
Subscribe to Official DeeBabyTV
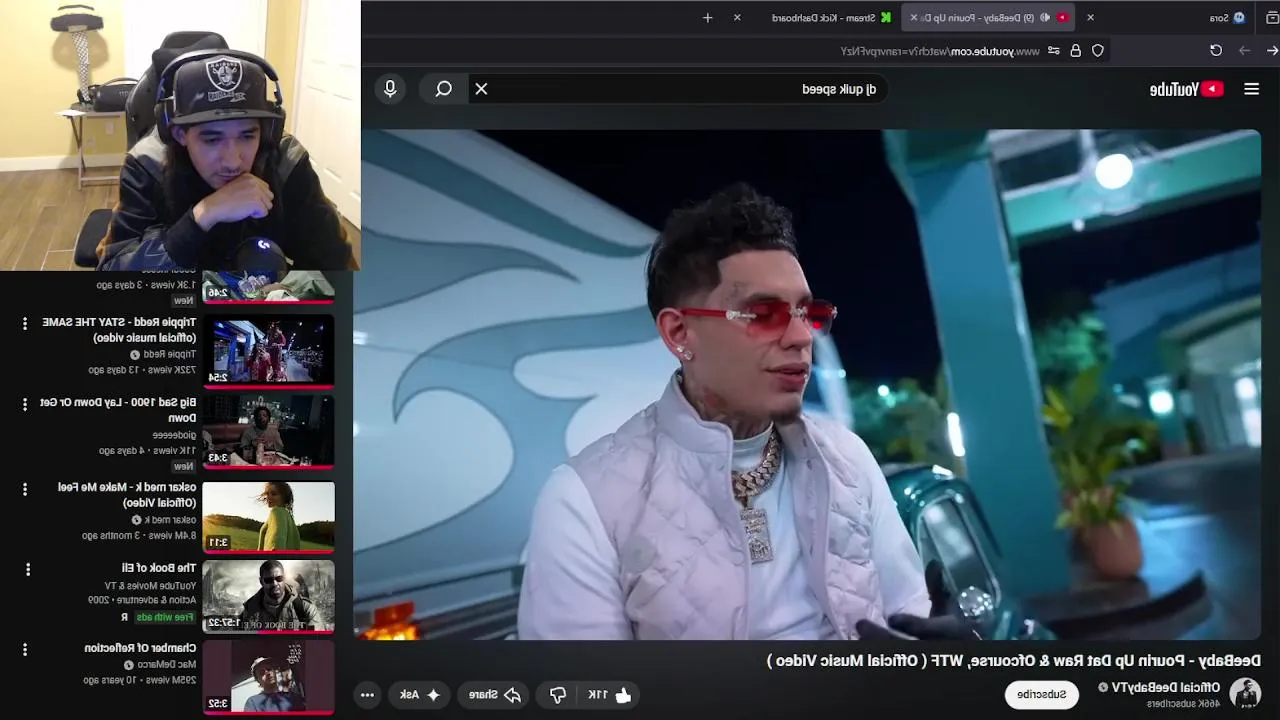1042,694
